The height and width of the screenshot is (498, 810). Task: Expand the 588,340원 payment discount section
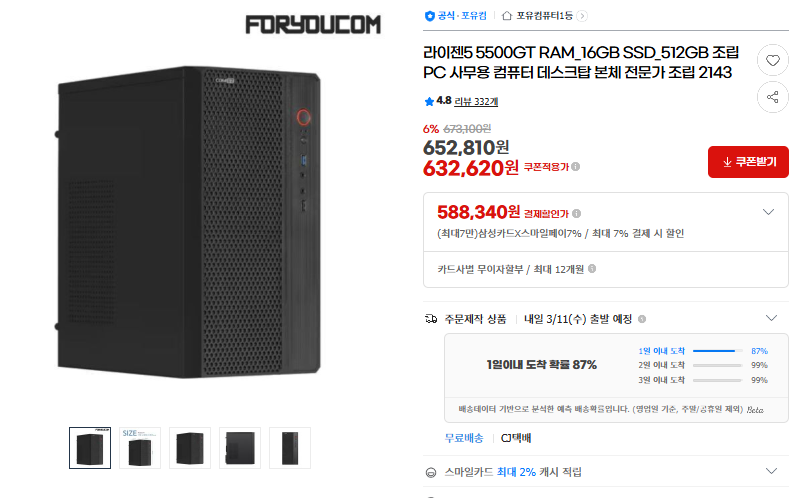click(768, 212)
